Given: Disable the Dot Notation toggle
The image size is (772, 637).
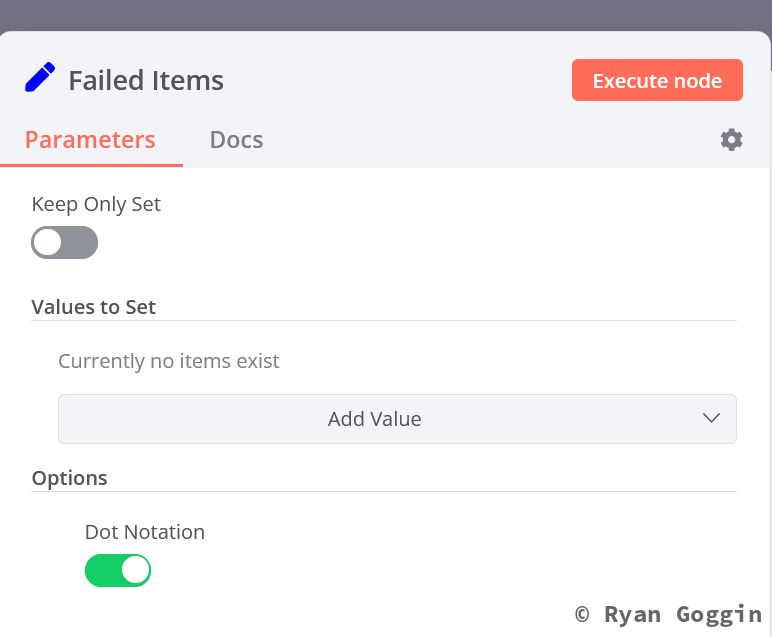Looking at the screenshot, I should coord(118,570).
